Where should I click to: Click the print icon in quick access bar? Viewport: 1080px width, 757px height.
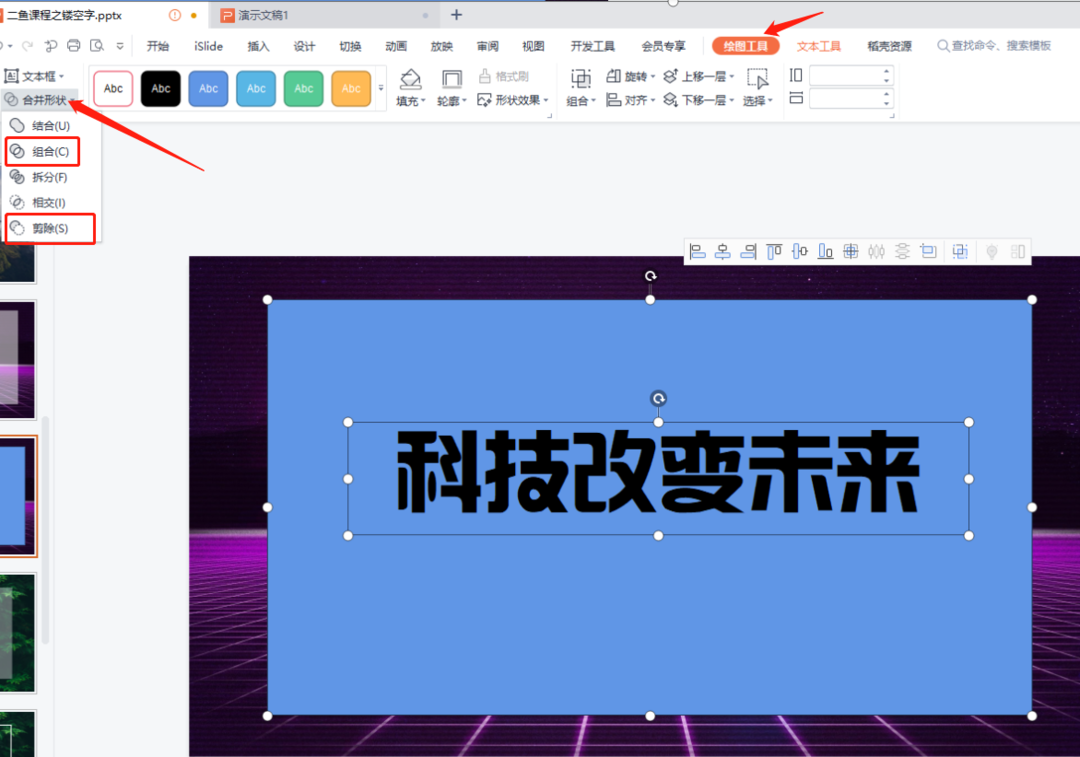tap(73, 46)
